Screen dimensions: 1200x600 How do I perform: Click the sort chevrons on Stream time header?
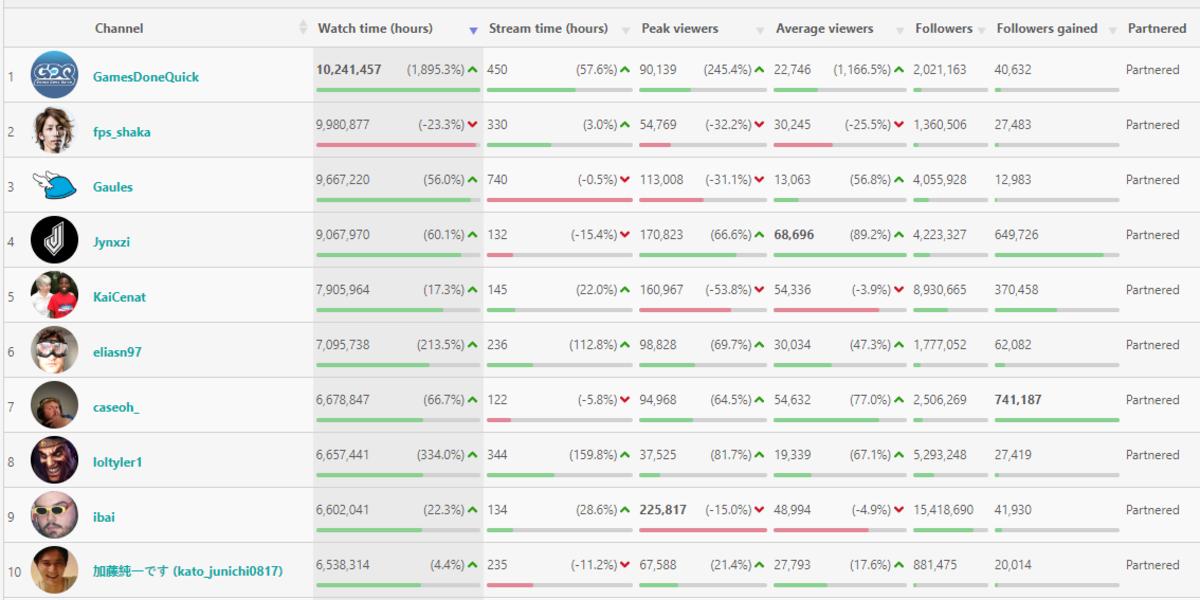[626, 28]
